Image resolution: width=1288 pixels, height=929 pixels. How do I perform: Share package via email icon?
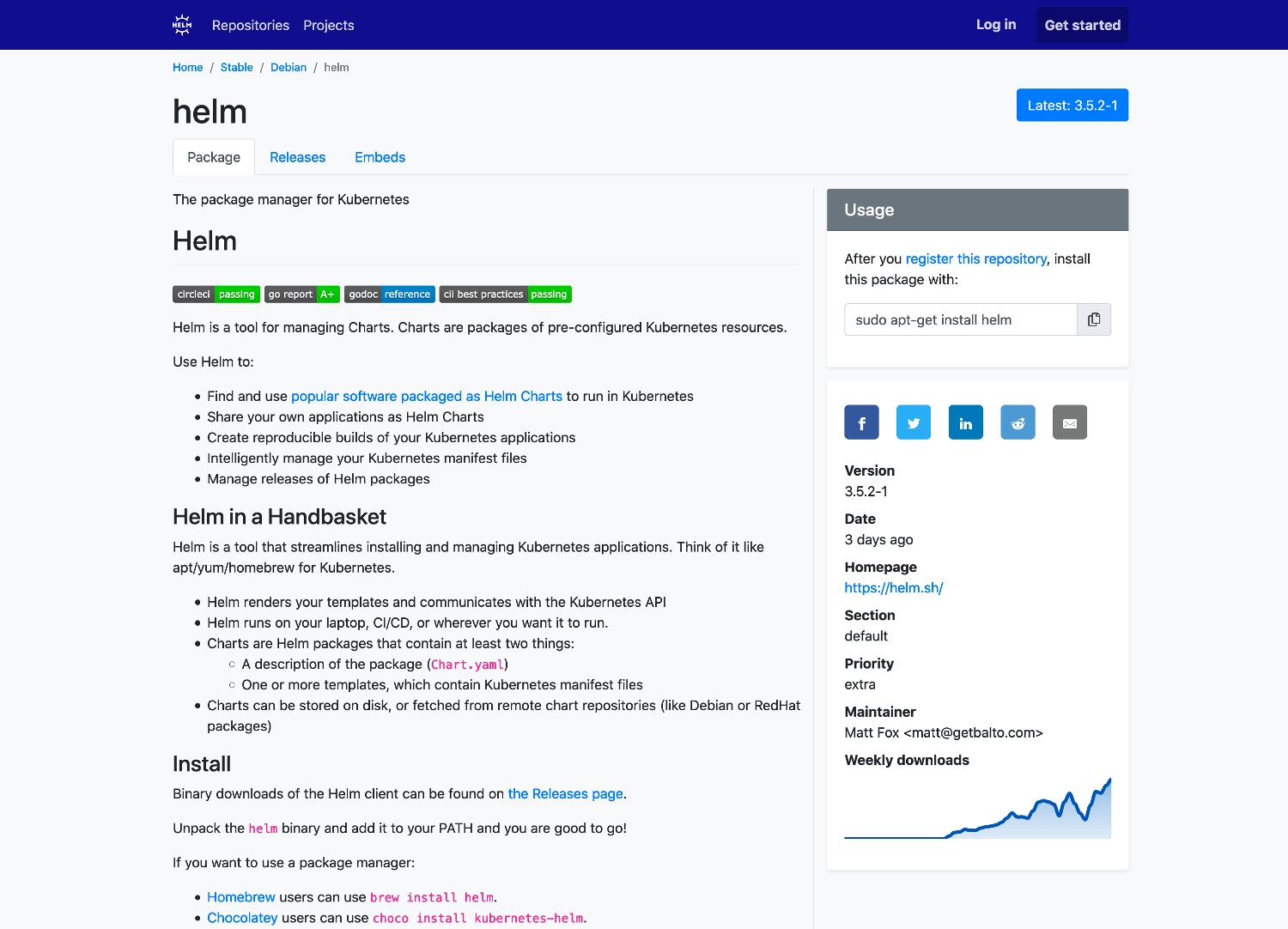click(x=1070, y=422)
